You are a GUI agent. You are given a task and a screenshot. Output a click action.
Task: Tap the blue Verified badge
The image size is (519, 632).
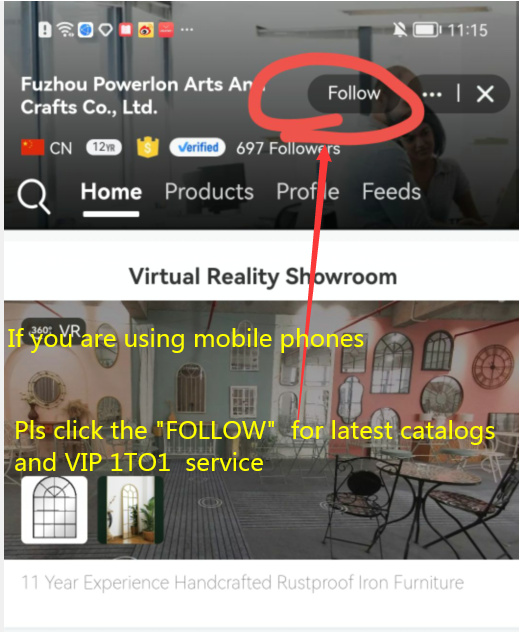pos(197,148)
